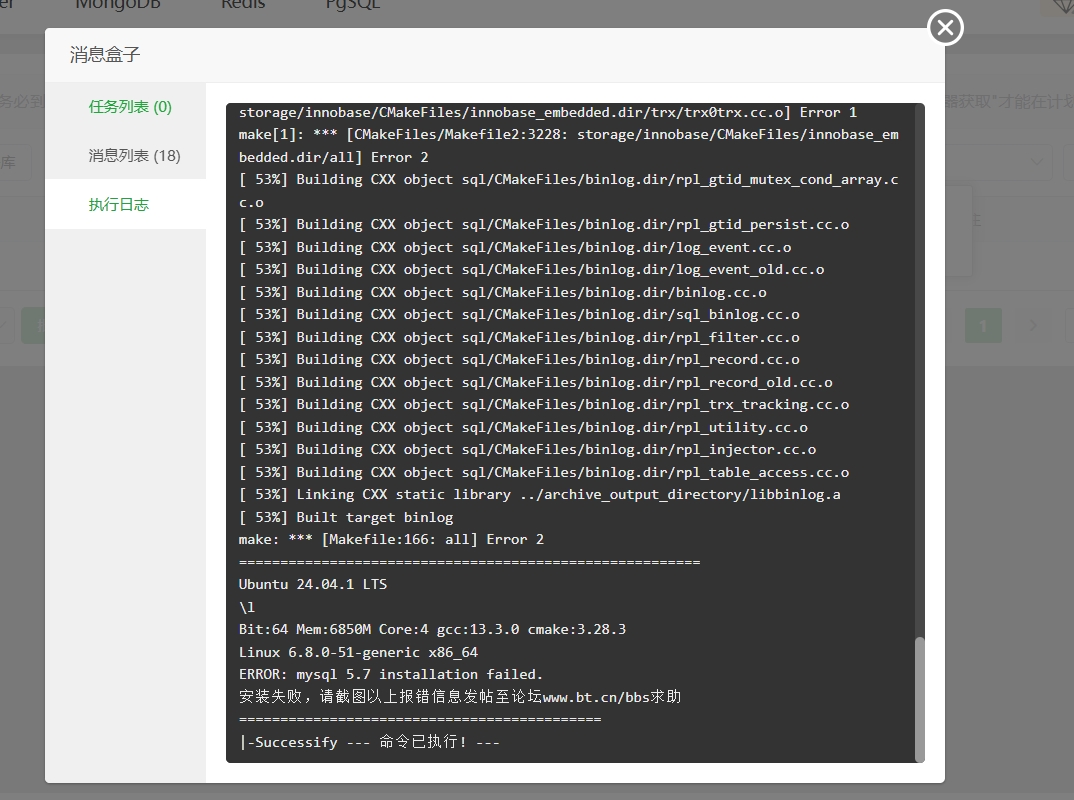Click the log panel vertical scrollbar thumb
1074x800 pixels.
tap(920, 699)
